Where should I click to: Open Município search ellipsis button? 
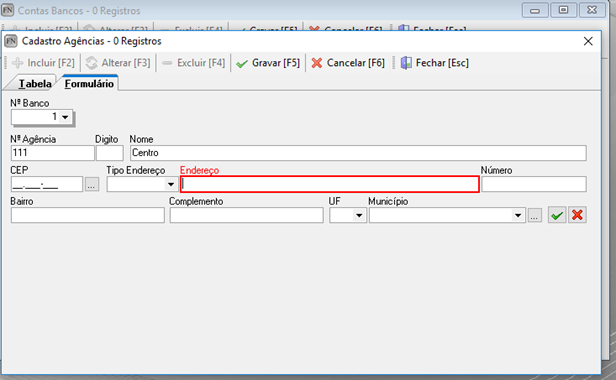(x=535, y=215)
